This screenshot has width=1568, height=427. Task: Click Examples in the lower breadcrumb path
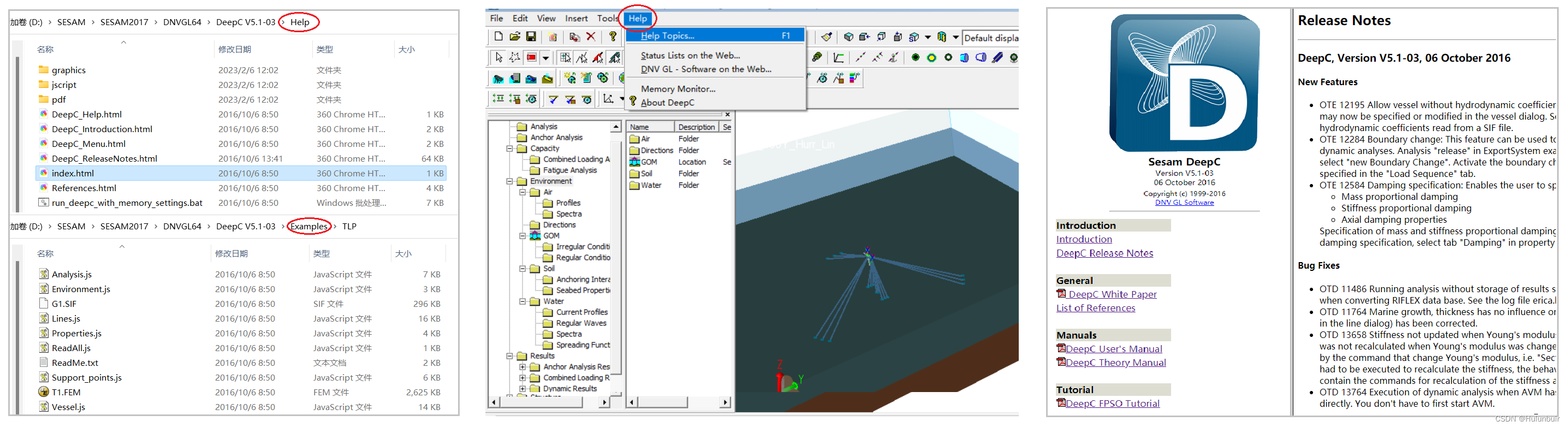click(x=308, y=226)
